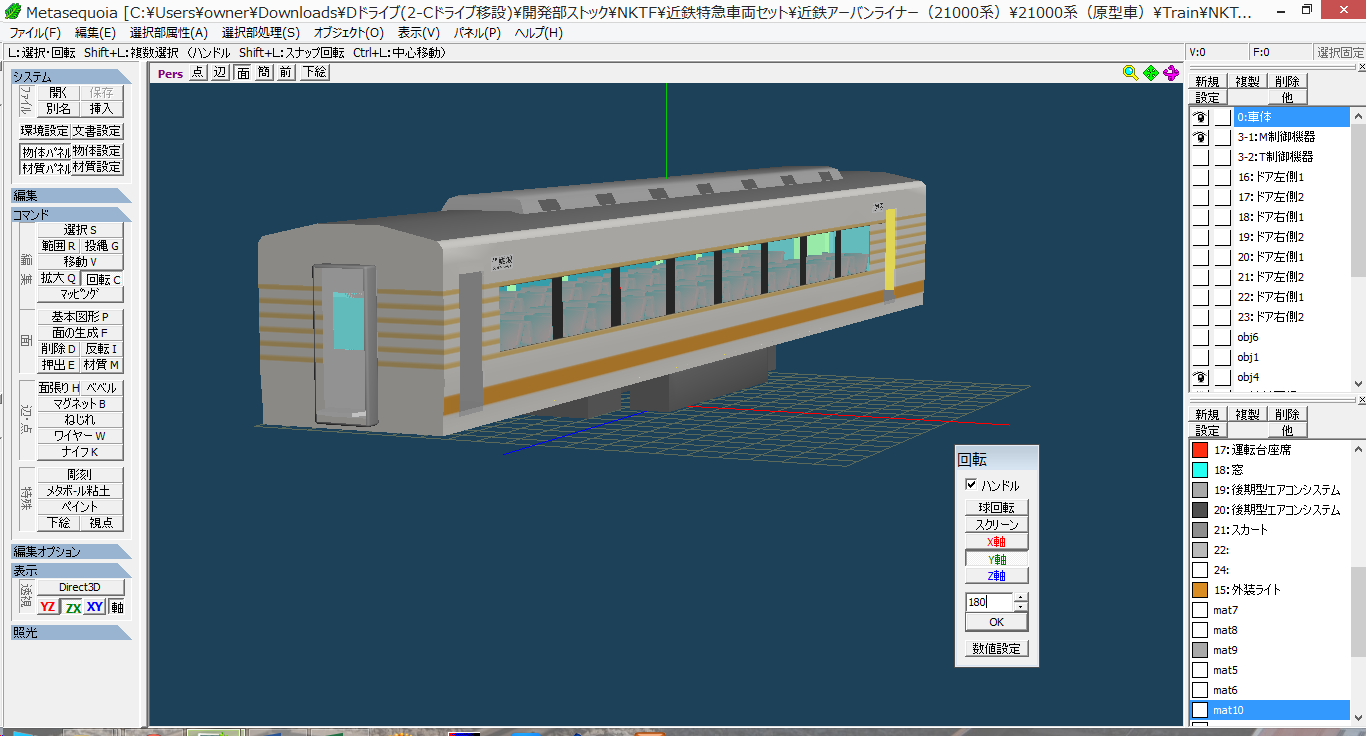Toggle 下絵 background image in viewport bar

(314, 72)
